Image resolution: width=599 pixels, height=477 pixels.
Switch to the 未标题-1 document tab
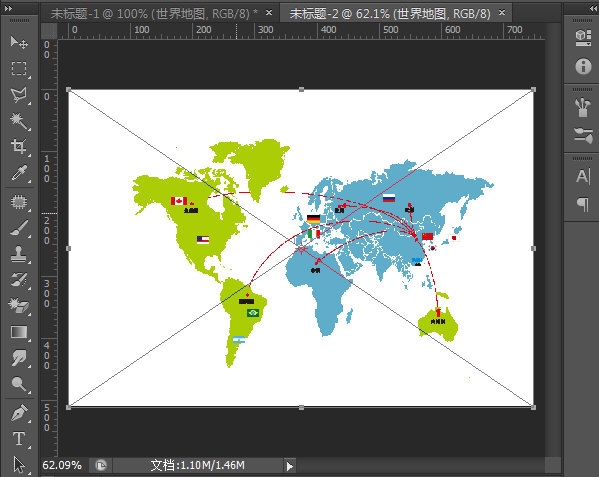154,14
